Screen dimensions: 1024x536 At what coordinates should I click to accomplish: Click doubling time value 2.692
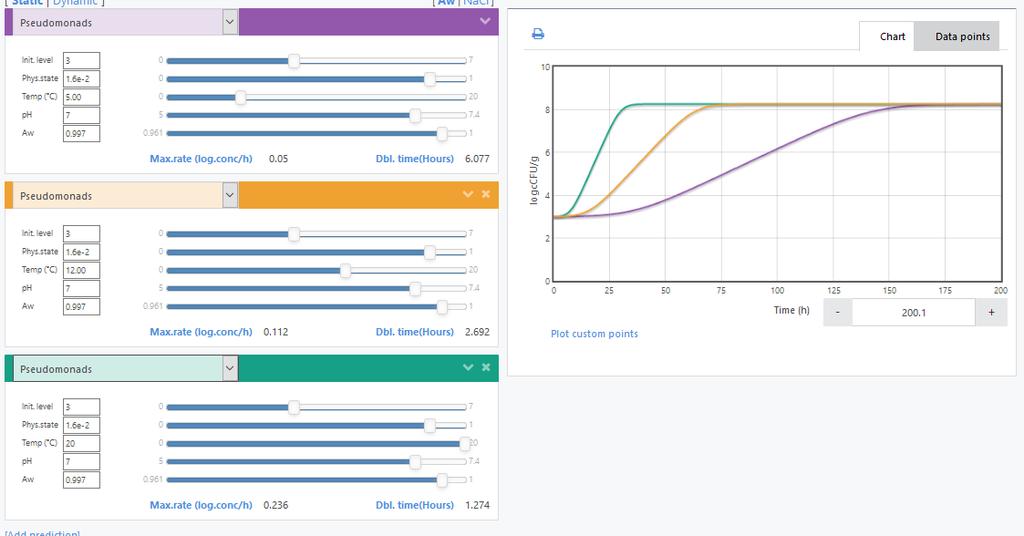coord(477,332)
